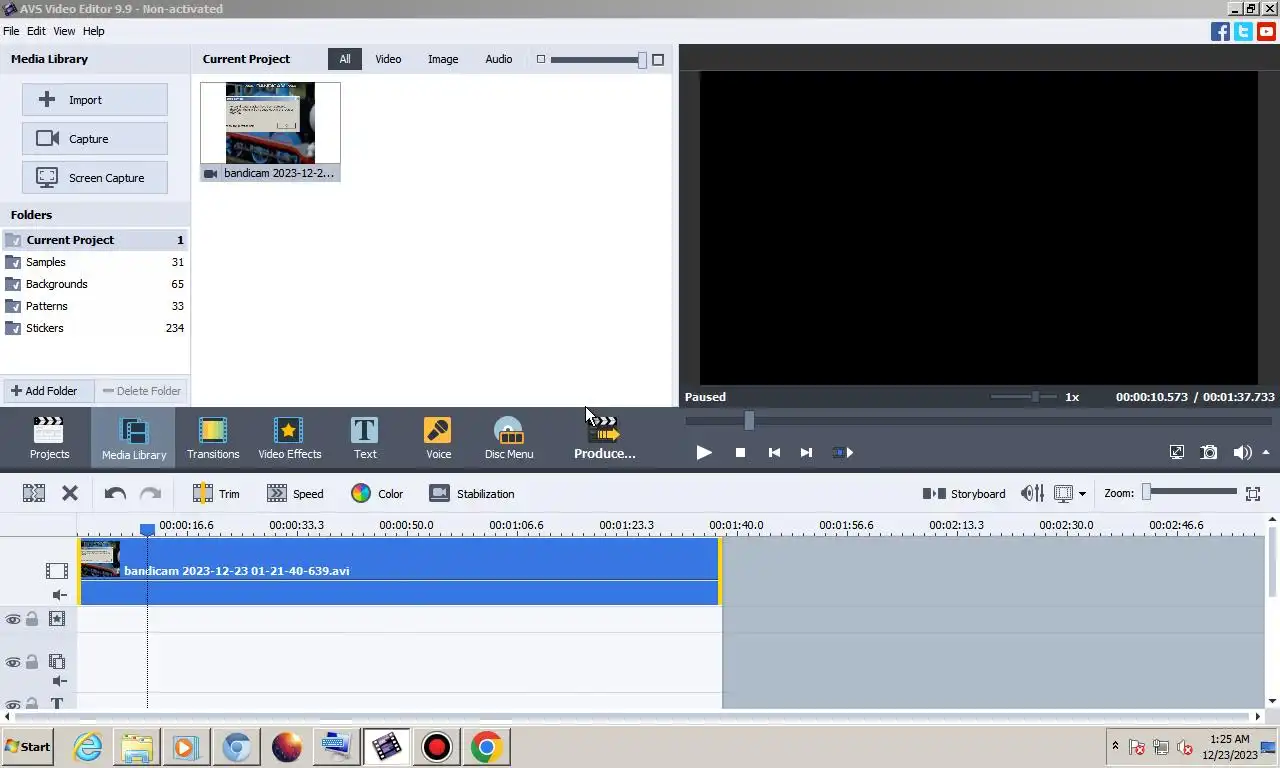Open the View menu
This screenshot has width=1280, height=768.
click(64, 31)
